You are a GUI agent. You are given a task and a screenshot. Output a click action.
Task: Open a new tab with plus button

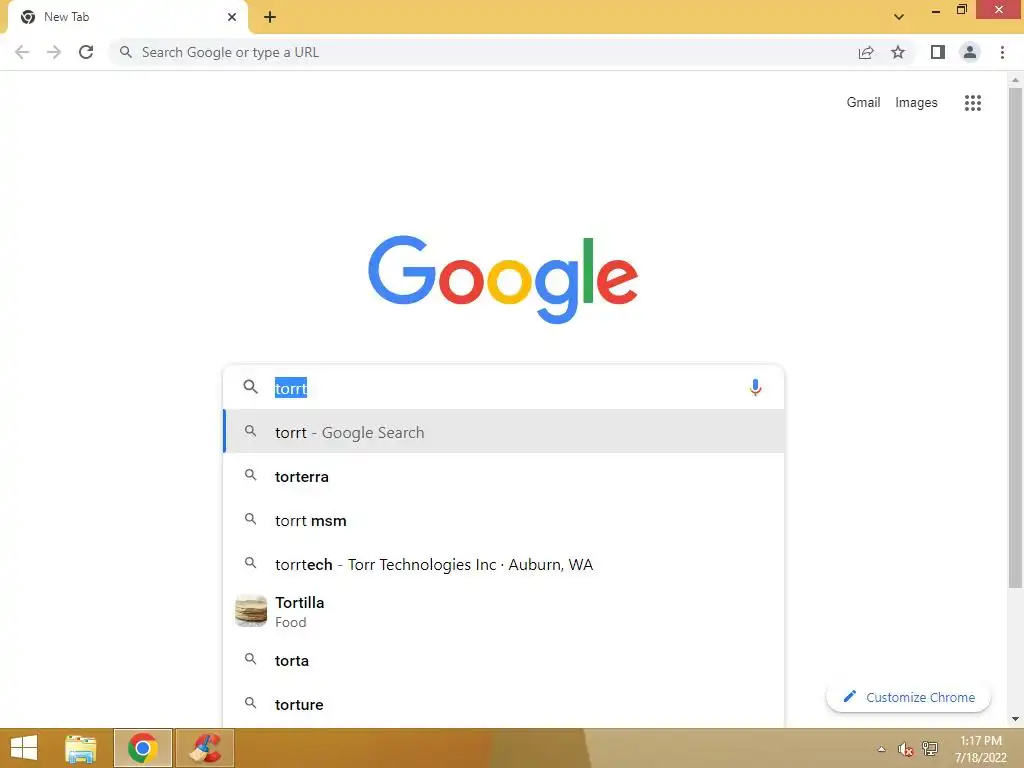click(270, 17)
